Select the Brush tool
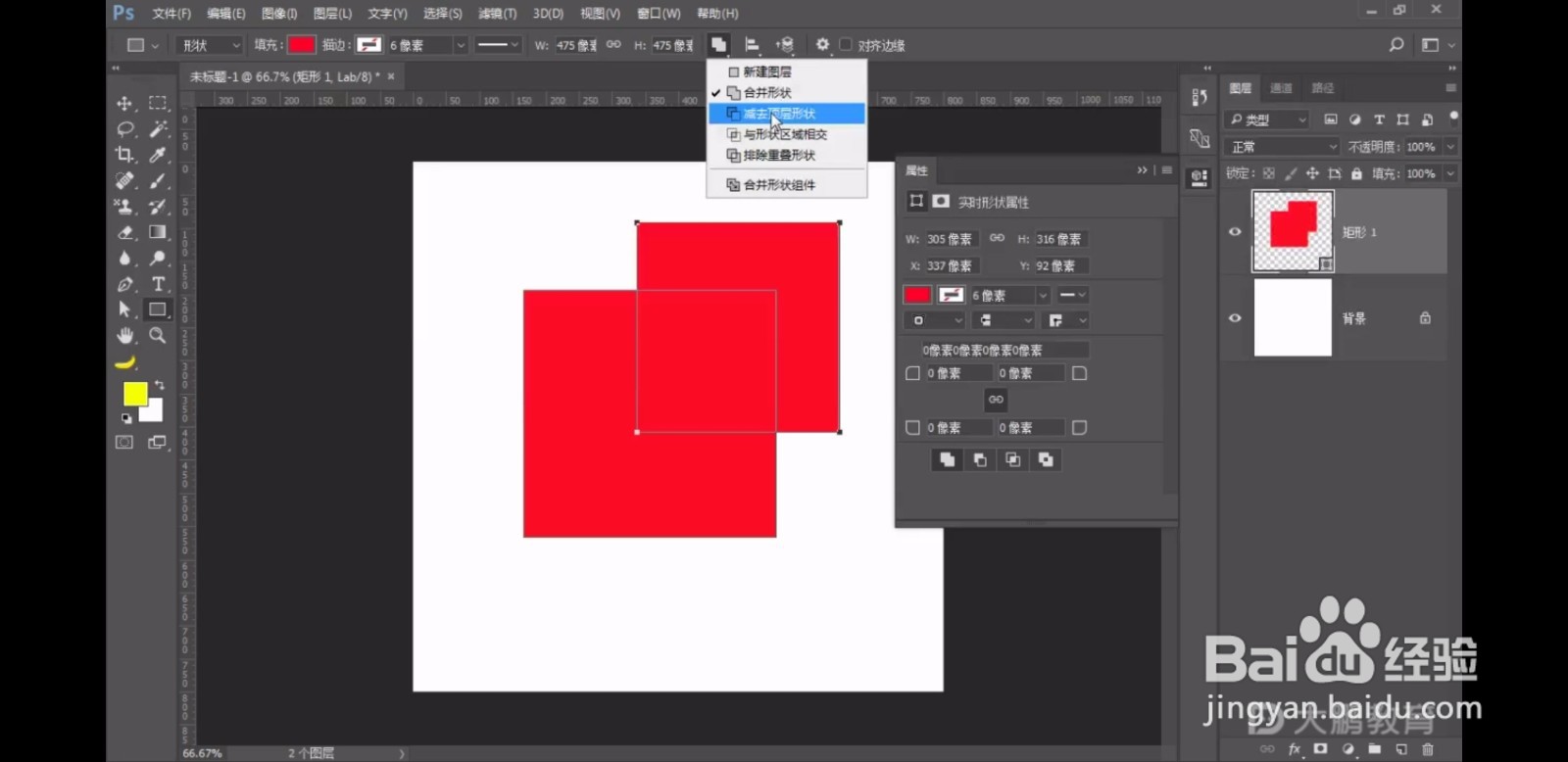Image resolution: width=1568 pixels, height=762 pixels. 157,180
